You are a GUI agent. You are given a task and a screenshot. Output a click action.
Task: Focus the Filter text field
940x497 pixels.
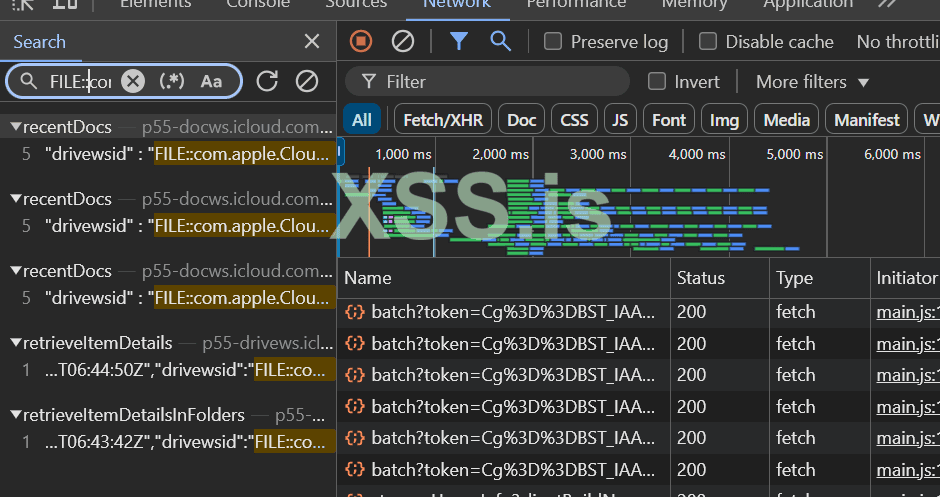pos(487,82)
